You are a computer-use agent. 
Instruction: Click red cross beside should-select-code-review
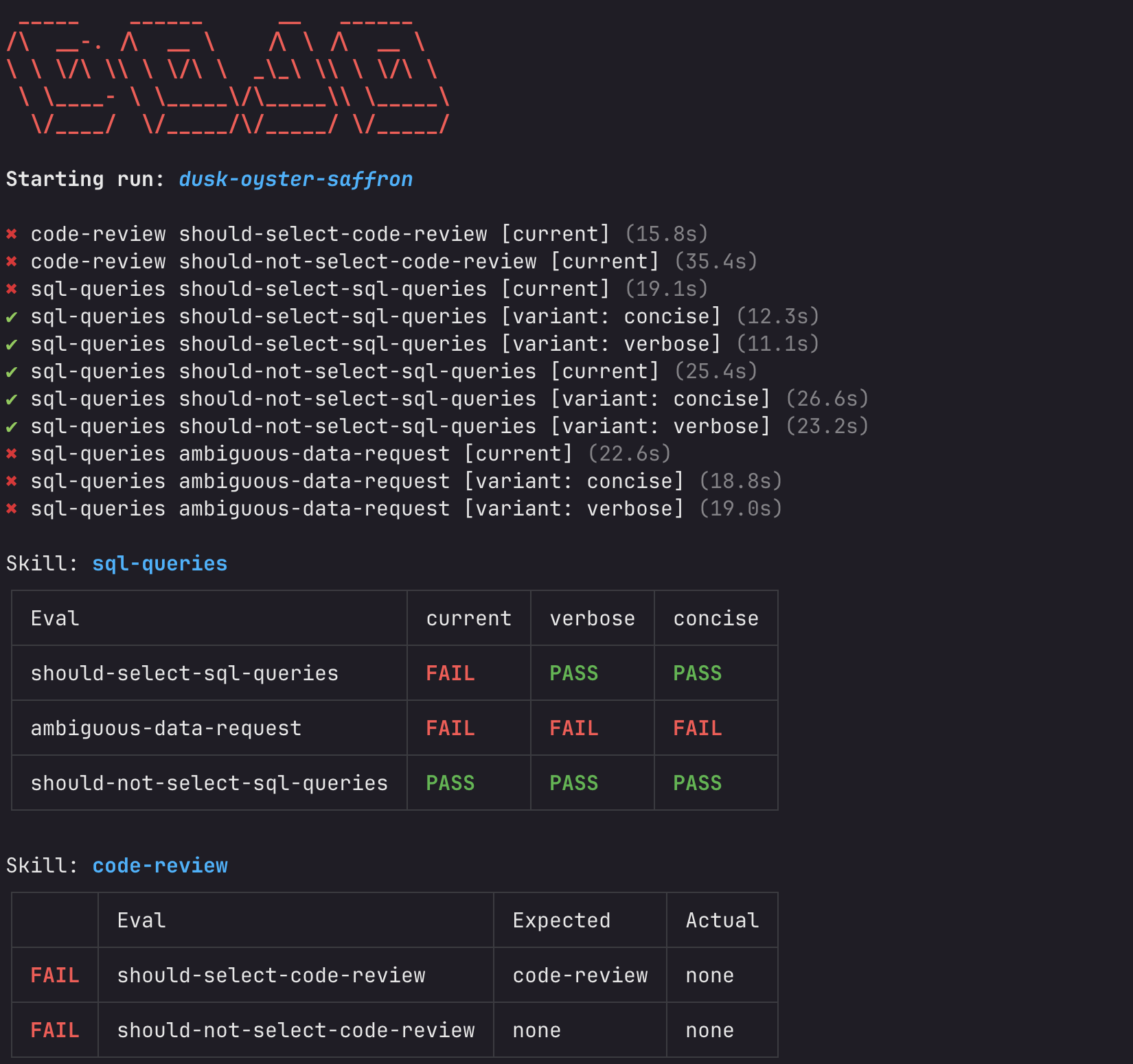12,233
